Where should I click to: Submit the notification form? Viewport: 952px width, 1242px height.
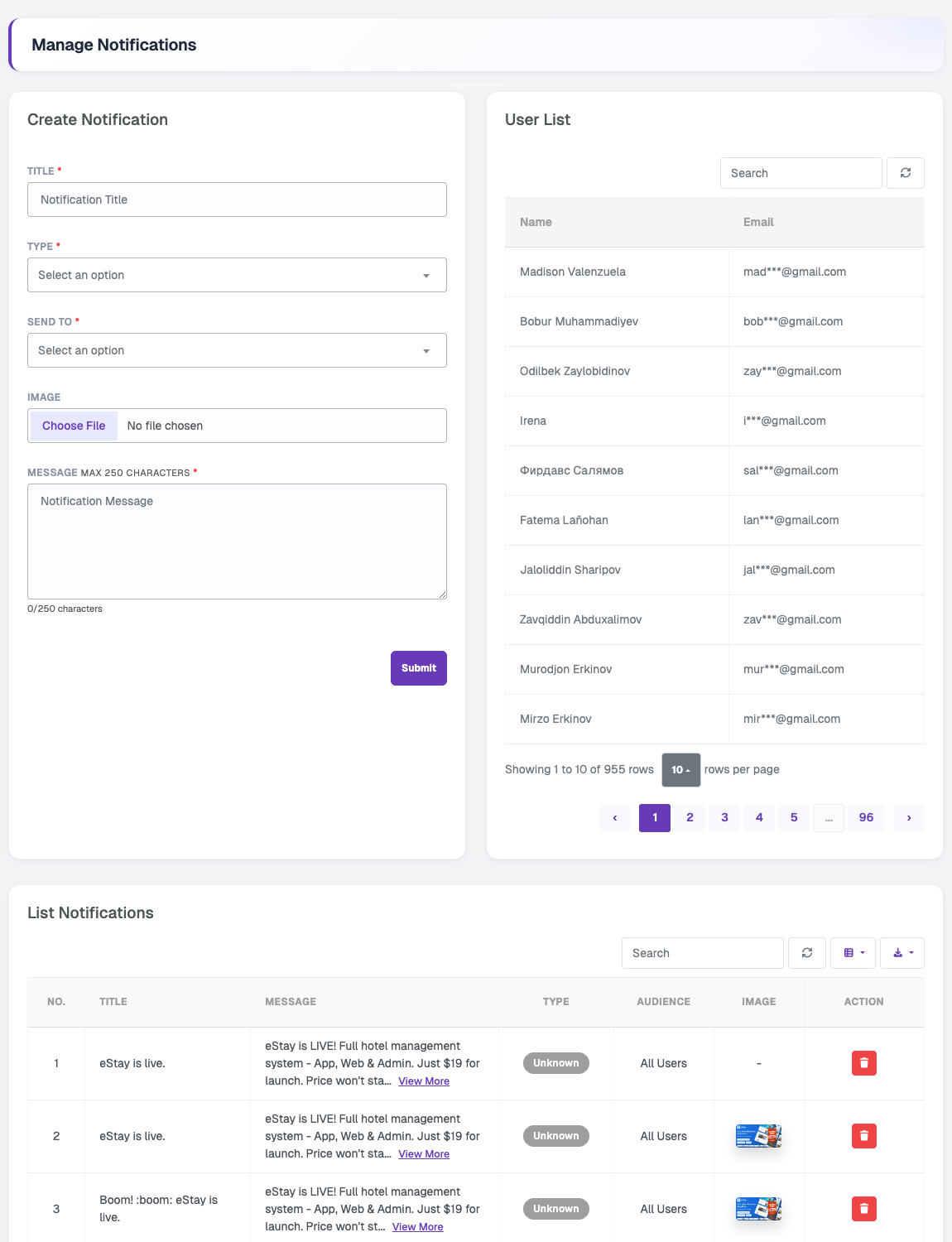tap(419, 668)
